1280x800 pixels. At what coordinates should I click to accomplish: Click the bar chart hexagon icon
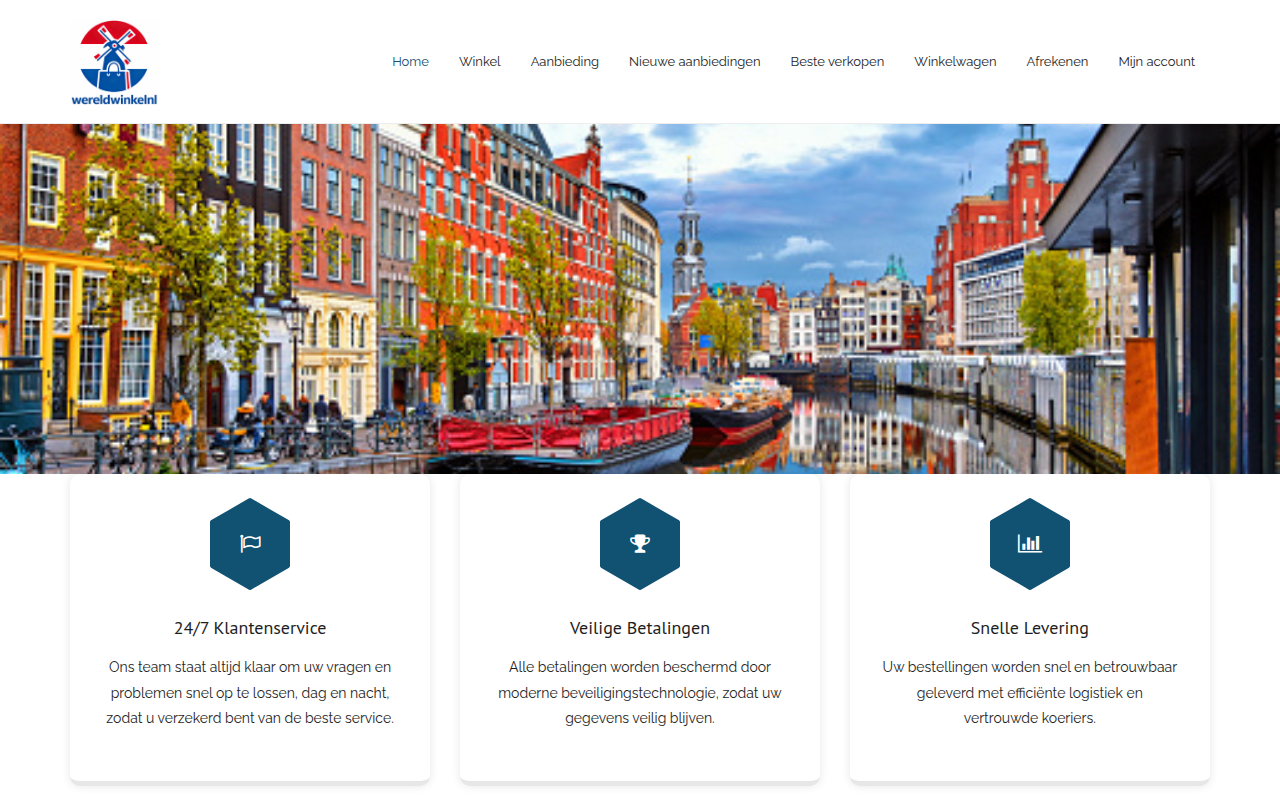[x=1030, y=544]
